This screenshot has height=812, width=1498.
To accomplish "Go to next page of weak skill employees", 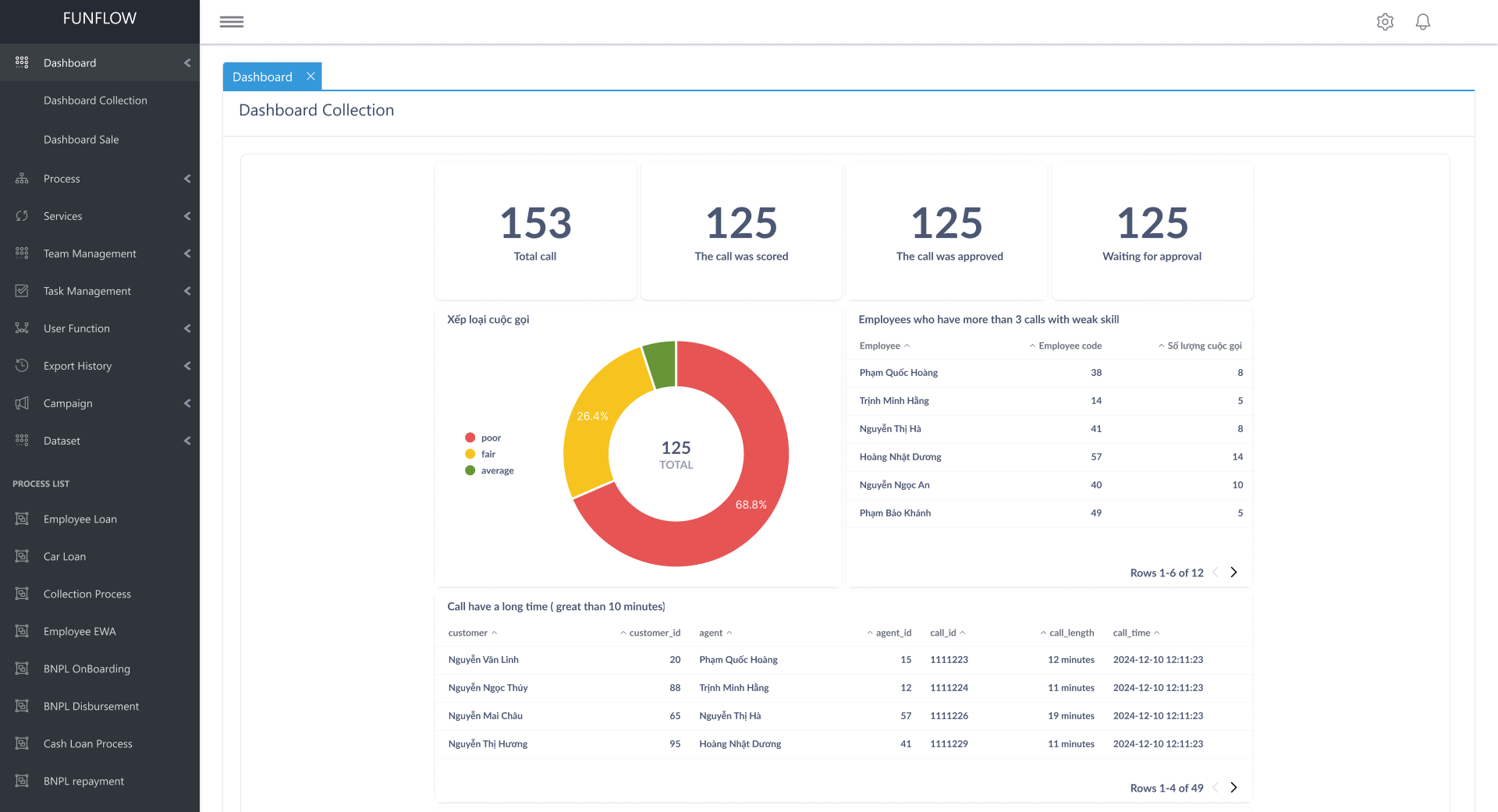I will [x=1234, y=573].
